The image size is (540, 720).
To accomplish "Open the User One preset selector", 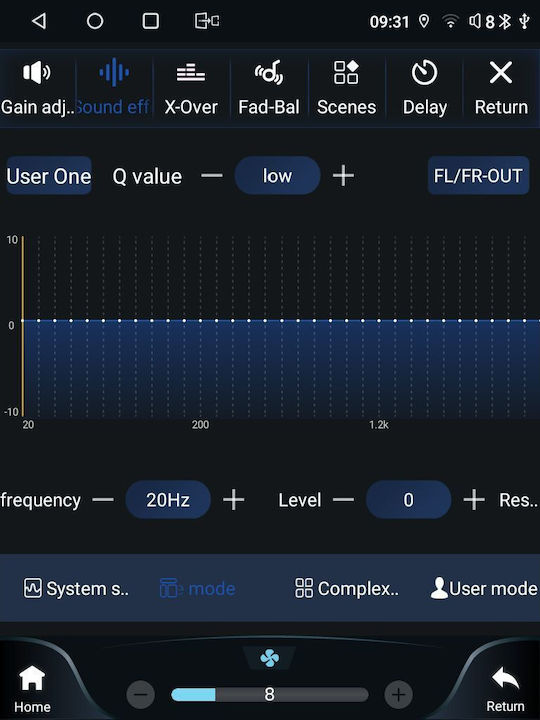I will click(49, 175).
